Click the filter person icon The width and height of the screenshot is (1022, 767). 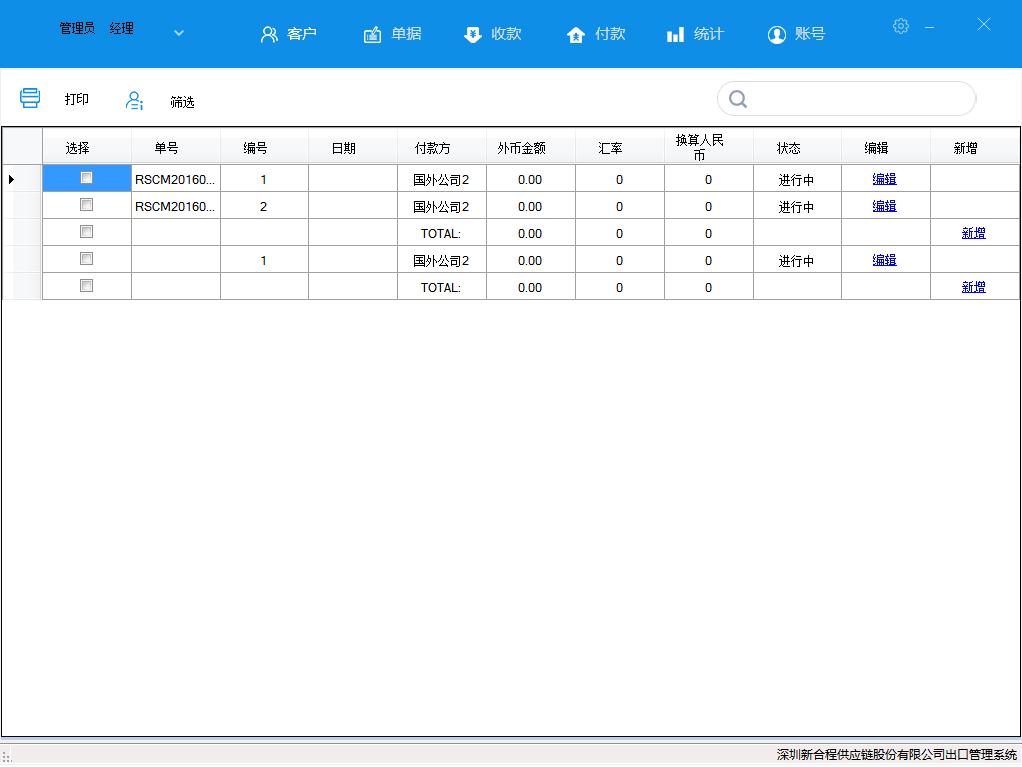tap(134, 100)
